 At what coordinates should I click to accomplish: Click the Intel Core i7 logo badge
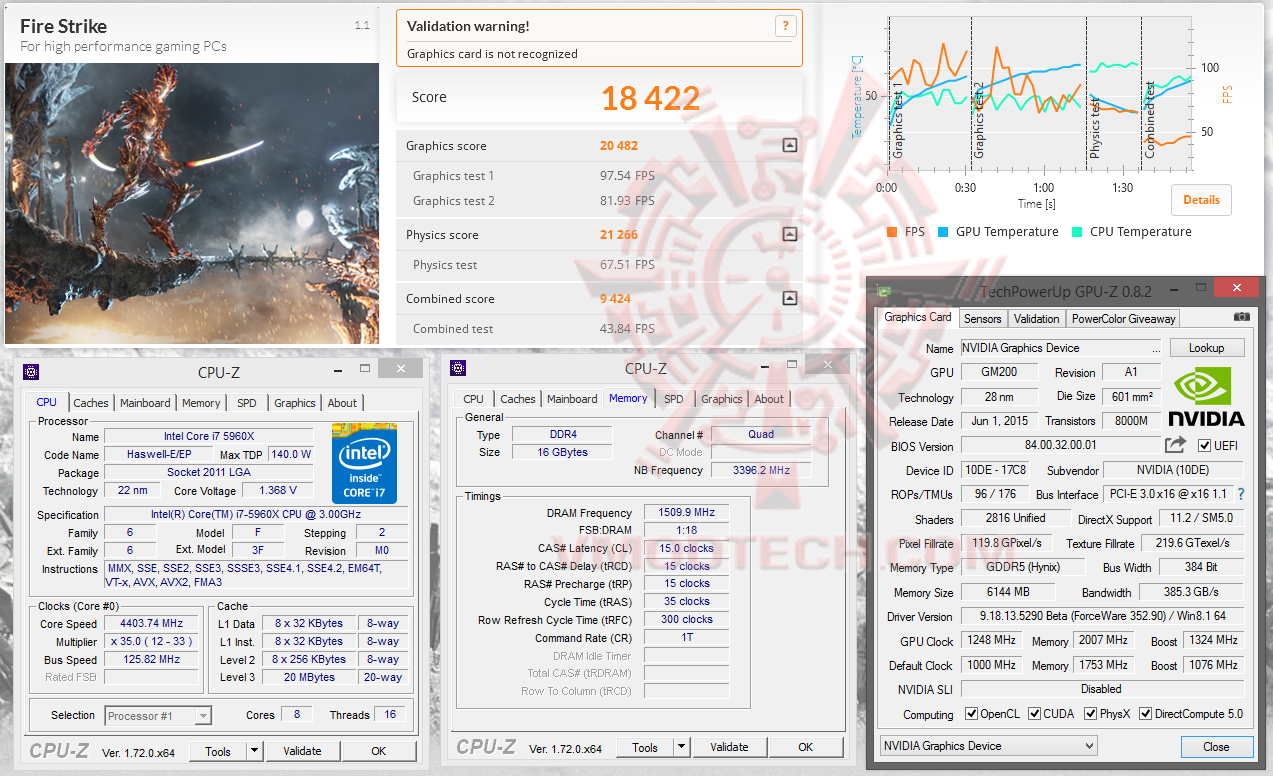(x=364, y=463)
